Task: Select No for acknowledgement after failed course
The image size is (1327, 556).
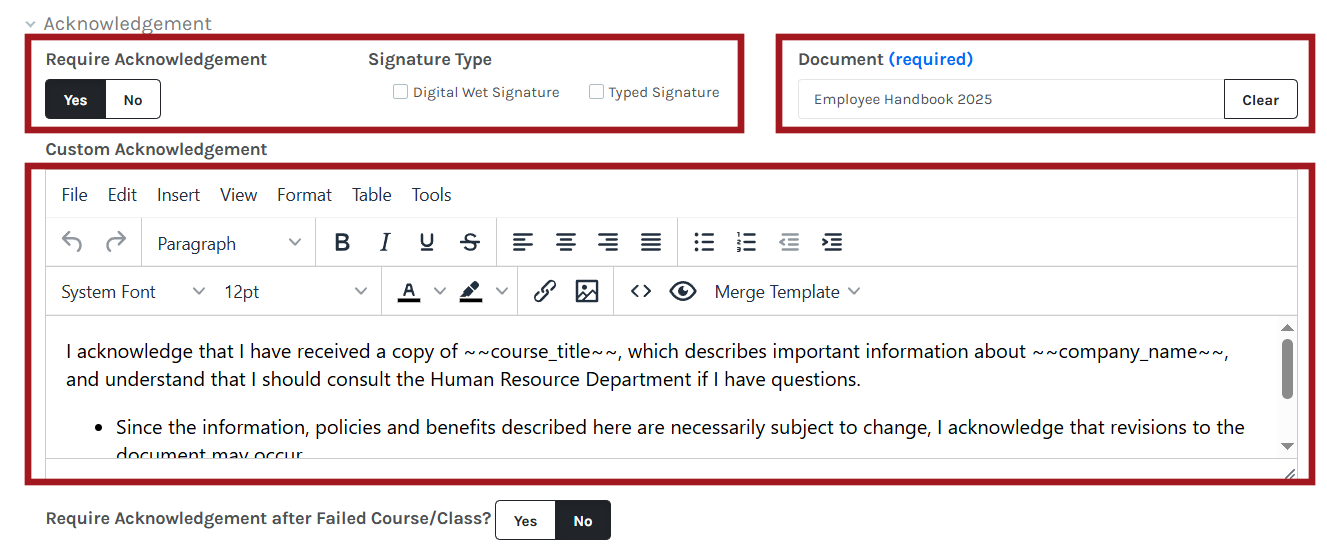Action: coord(583,520)
